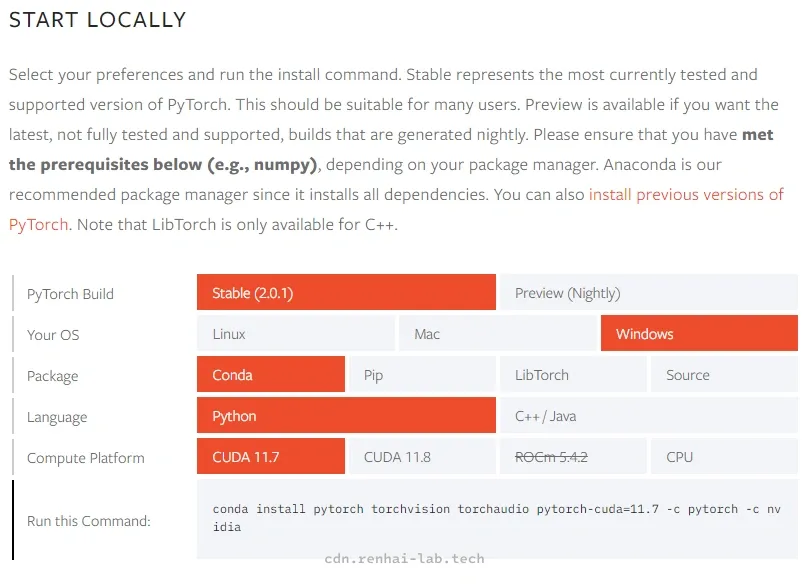Pick Mac as operating system
Viewport: 810px width, 587px height.
[x=497, y=334]
